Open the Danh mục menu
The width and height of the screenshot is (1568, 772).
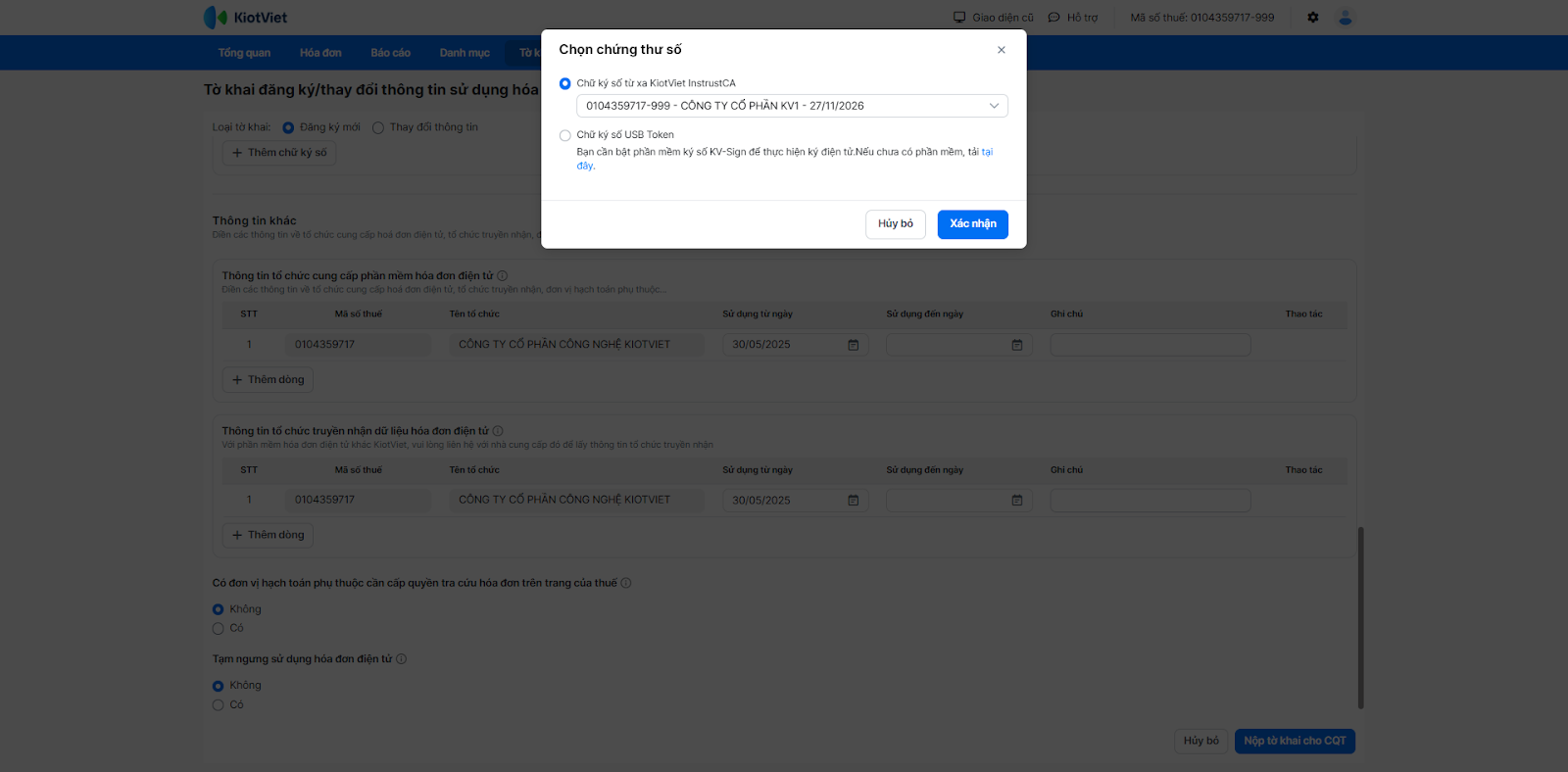click(x=465, y=53)
